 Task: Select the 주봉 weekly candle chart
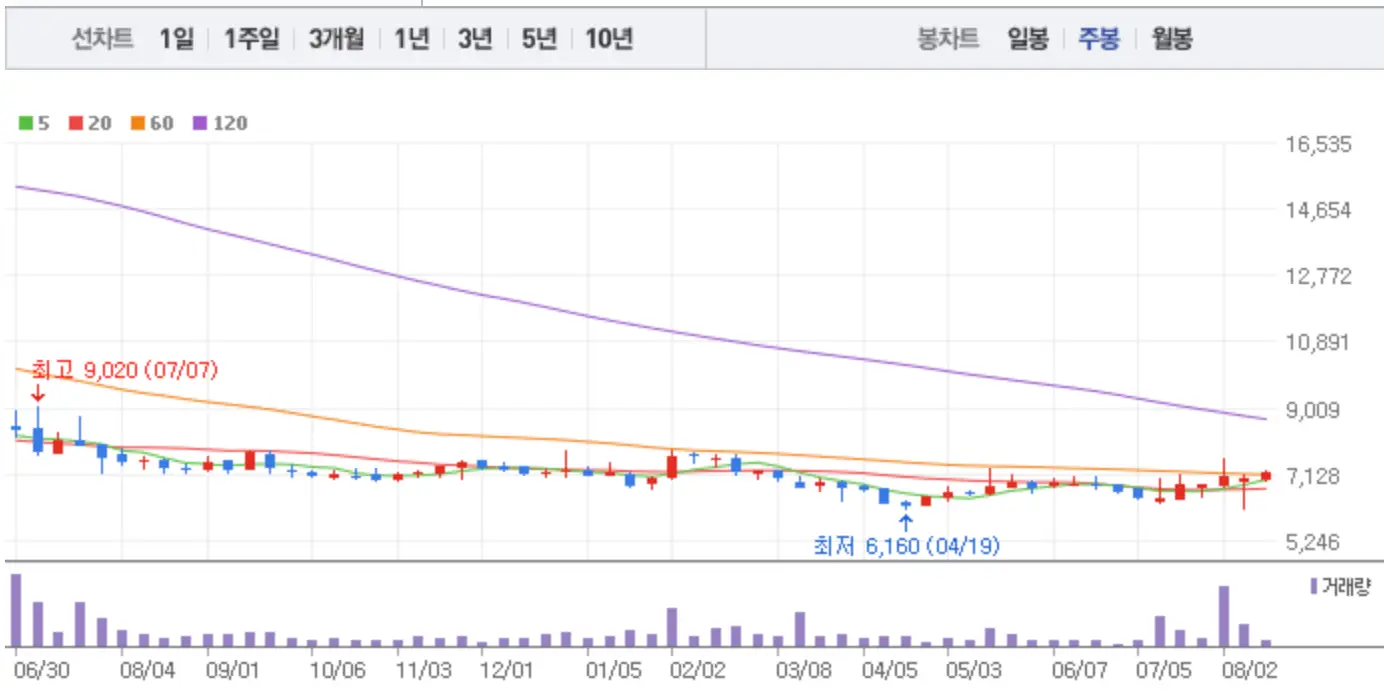(1099, 40)
